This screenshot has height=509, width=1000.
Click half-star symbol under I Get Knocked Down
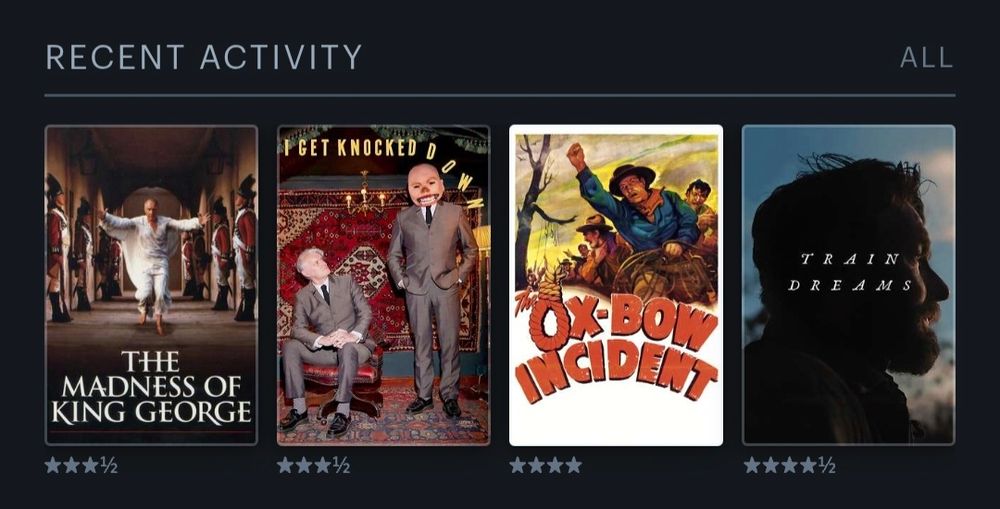(341, 466)
